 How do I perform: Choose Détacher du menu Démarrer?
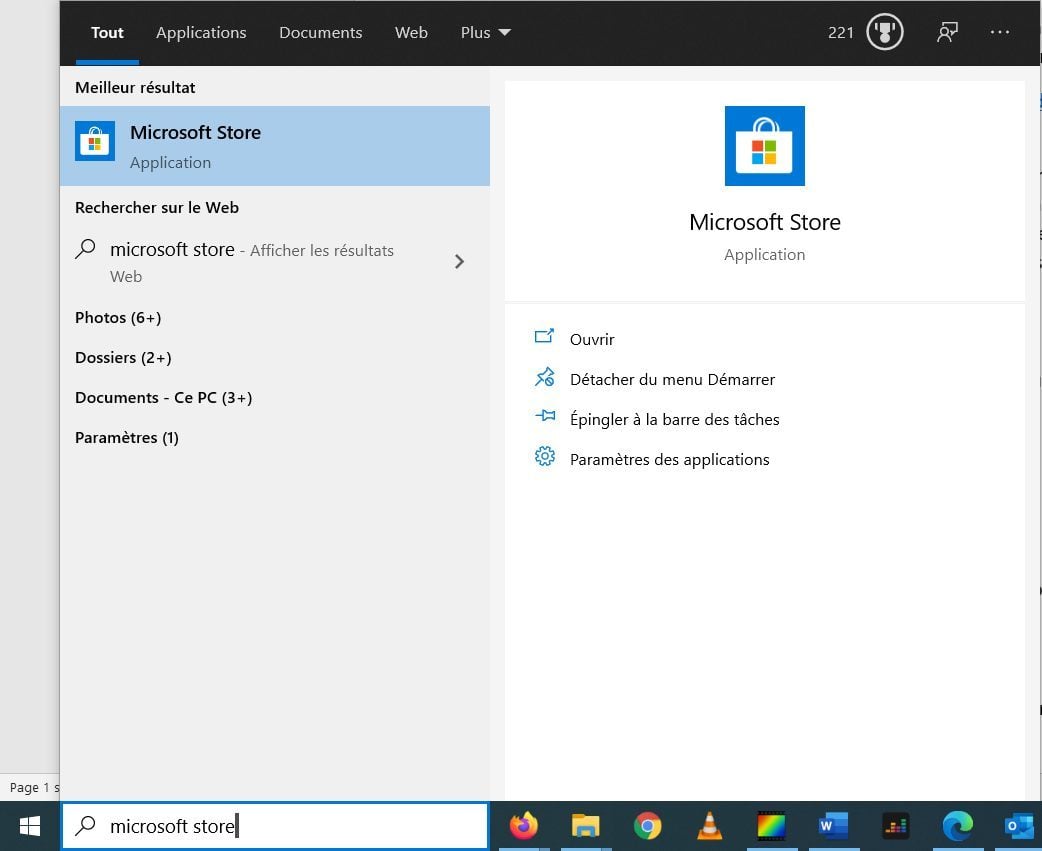[672, 380]
